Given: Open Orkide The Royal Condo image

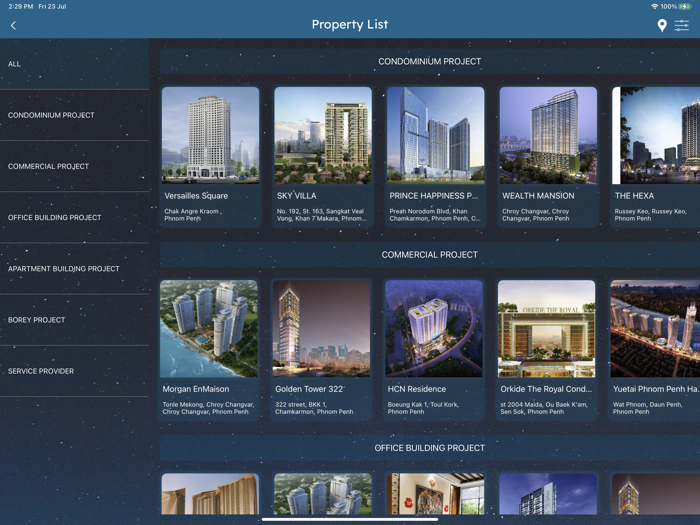Looking at the screenshot, I should (x=546, y=329).
